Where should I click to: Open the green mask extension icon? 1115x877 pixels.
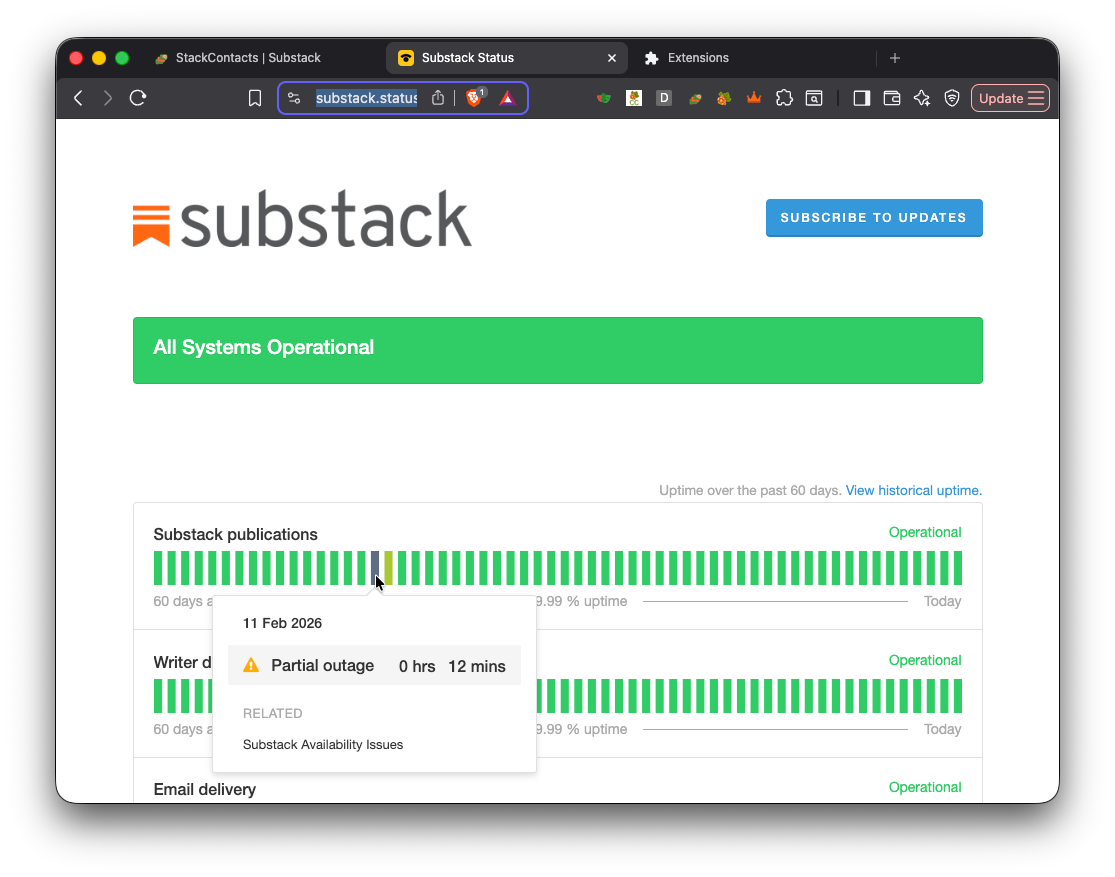[x=604, y=98]
